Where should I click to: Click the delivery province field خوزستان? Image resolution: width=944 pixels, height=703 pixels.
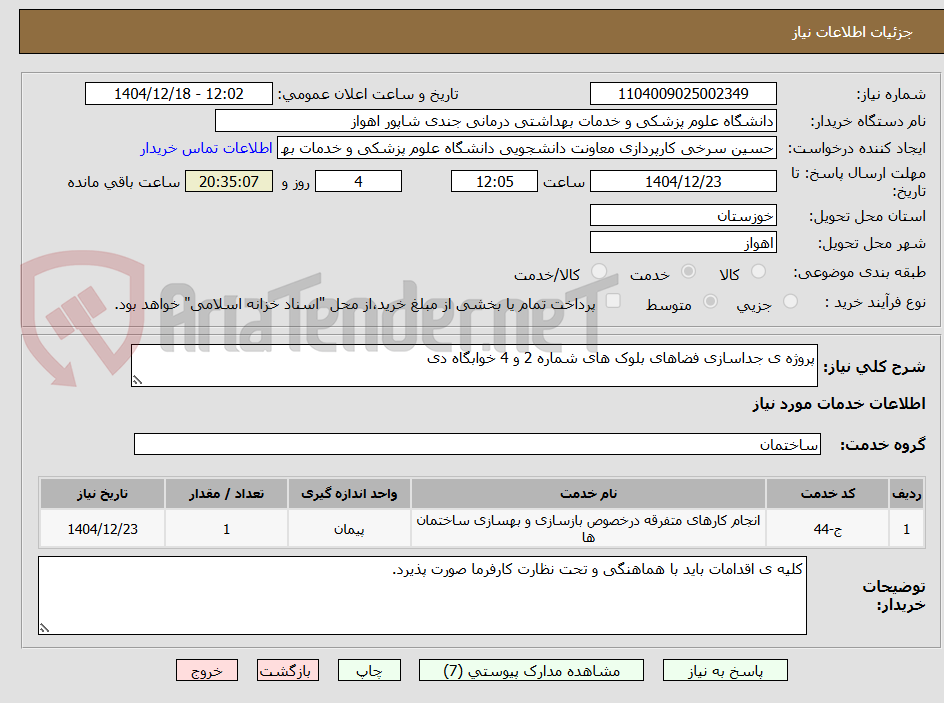[683, 215]
